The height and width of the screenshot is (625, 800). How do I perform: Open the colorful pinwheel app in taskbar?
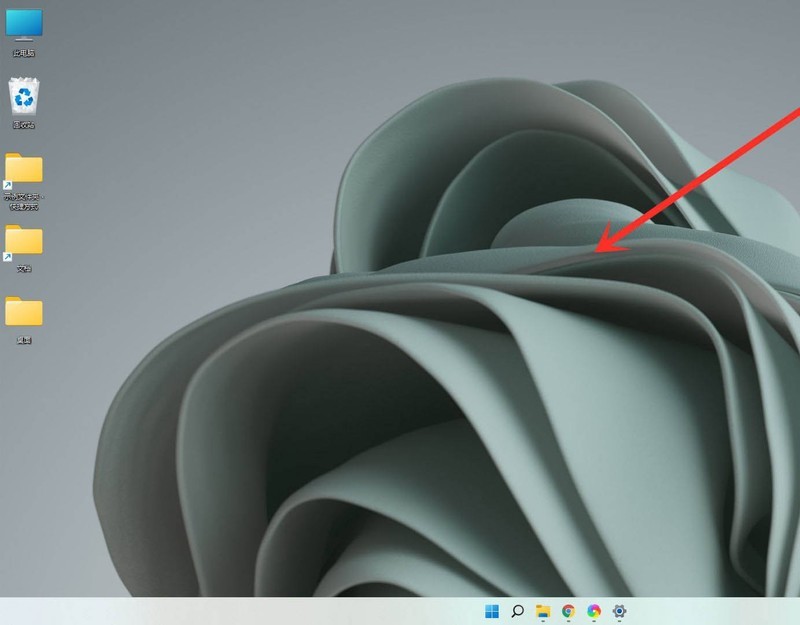(x=594, y=611)
